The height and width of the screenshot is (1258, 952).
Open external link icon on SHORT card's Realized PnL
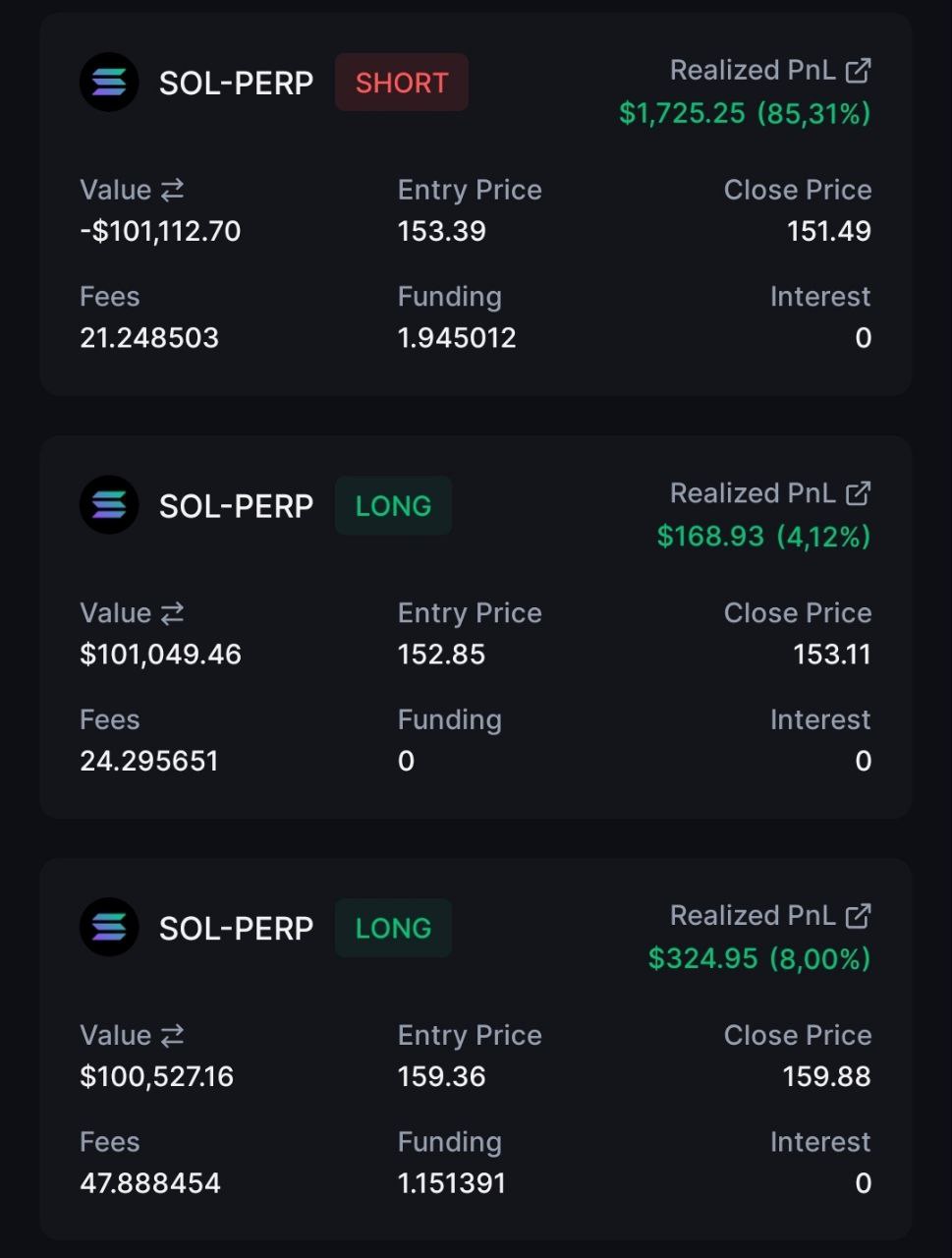(858, 71)
